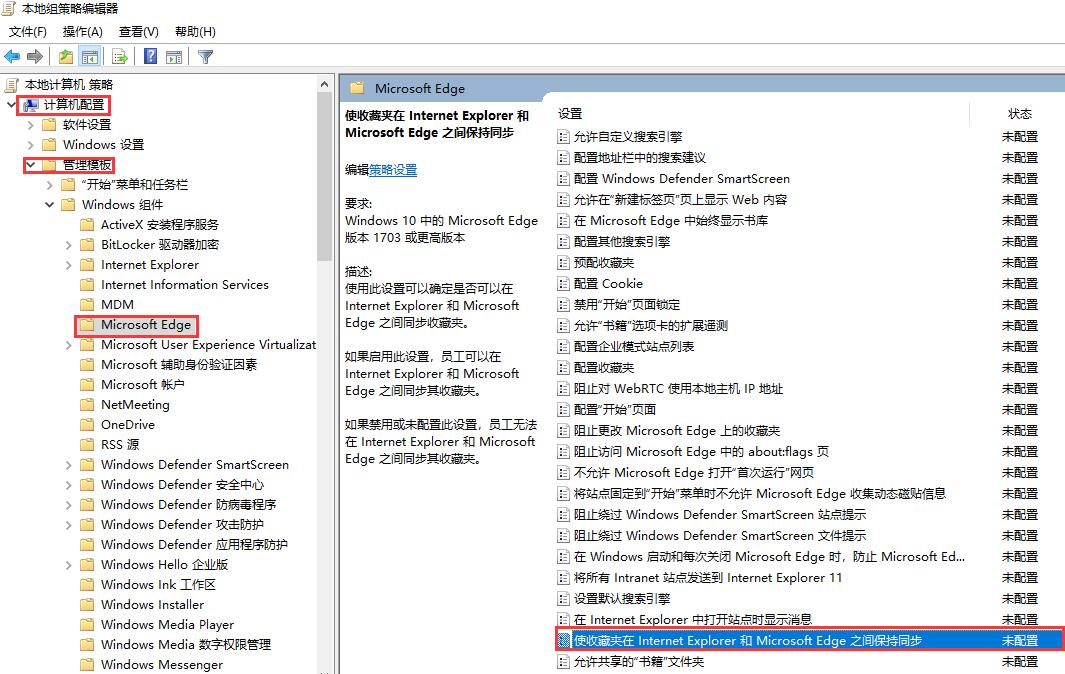Click the policy icon of 配置其他搜索引擎
Viewport: 1065px width, 674px height.
[563, 242]
